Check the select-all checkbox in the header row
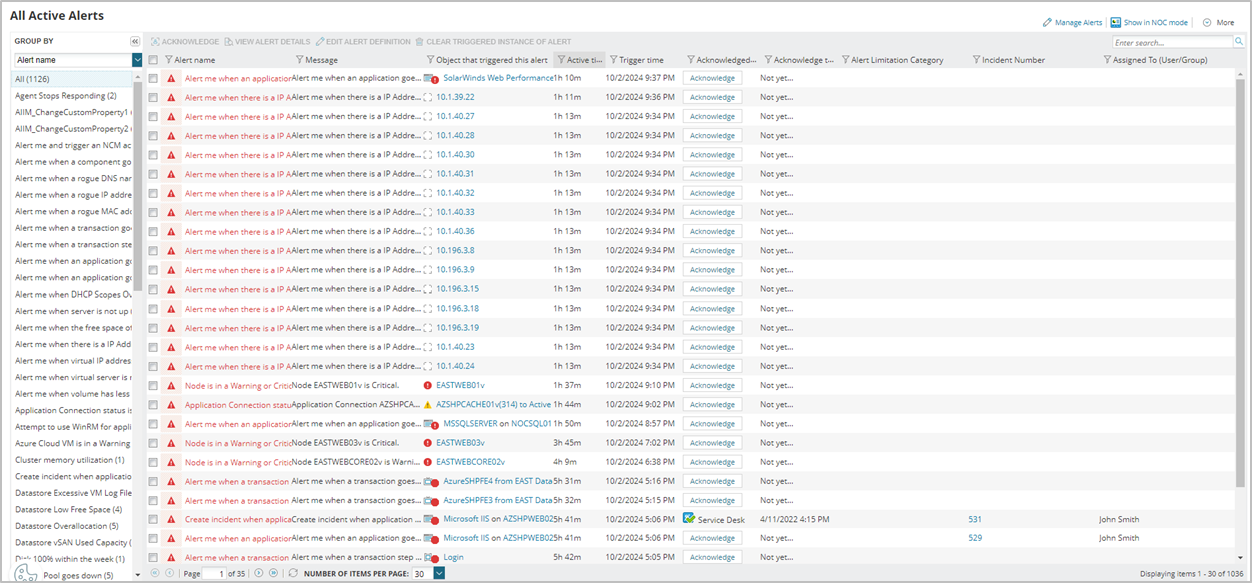The image size is (1252, 583). pyautogui.click(x=153, y=59)
